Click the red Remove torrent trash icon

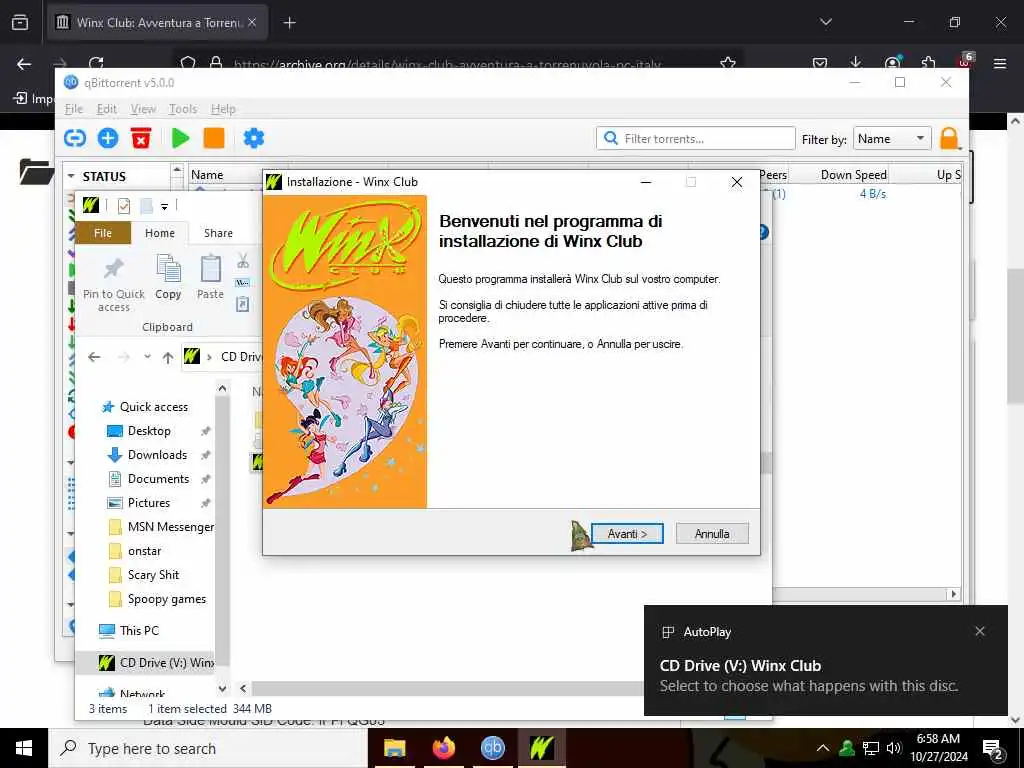click(141, 138)
